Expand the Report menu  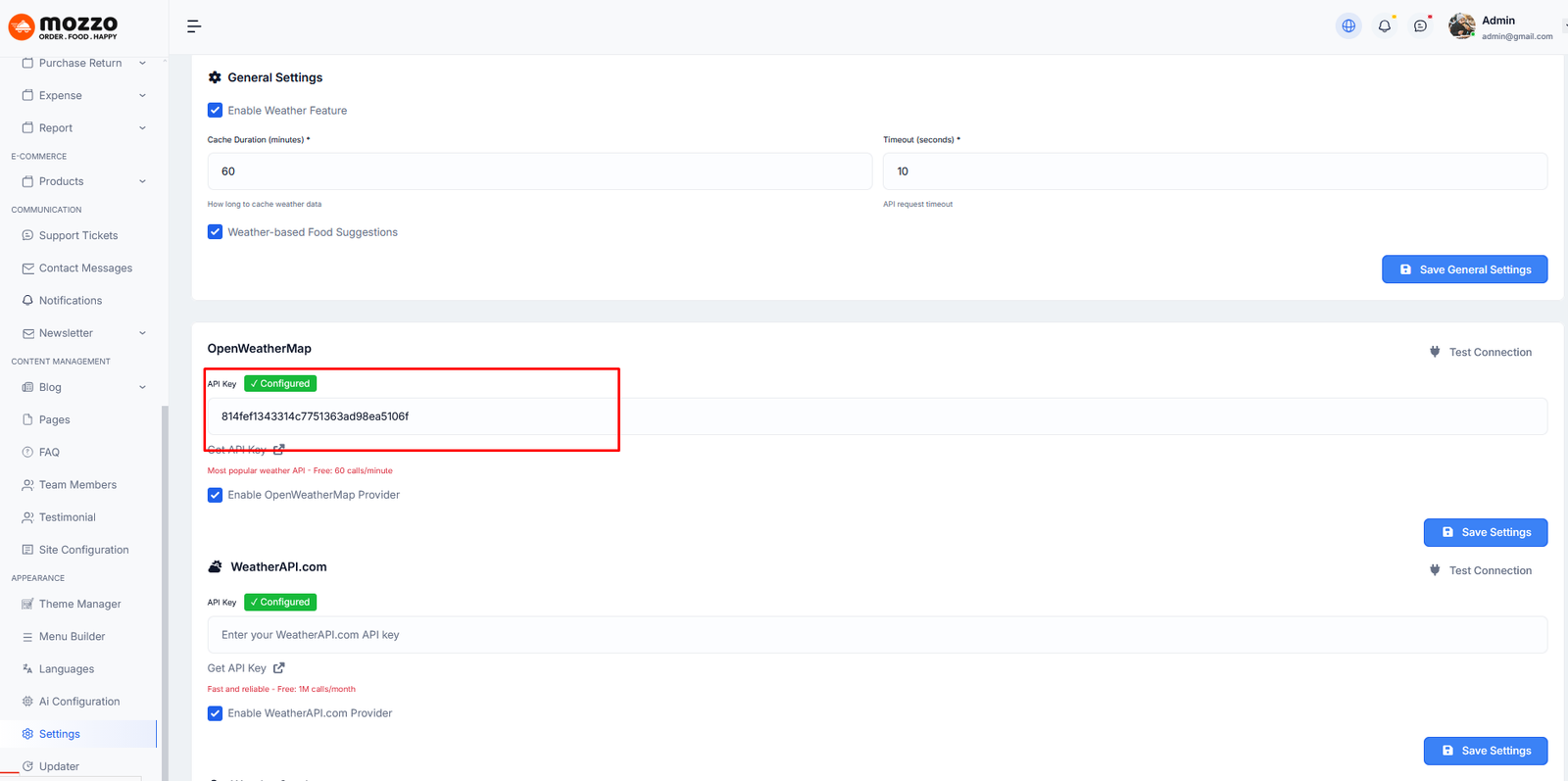coord(83,127)
